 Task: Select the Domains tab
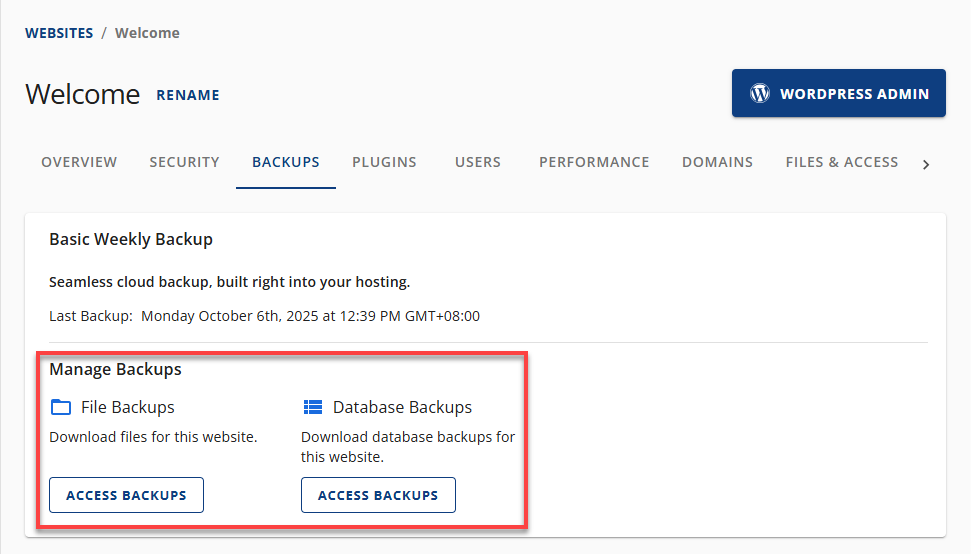pos(717,162)
